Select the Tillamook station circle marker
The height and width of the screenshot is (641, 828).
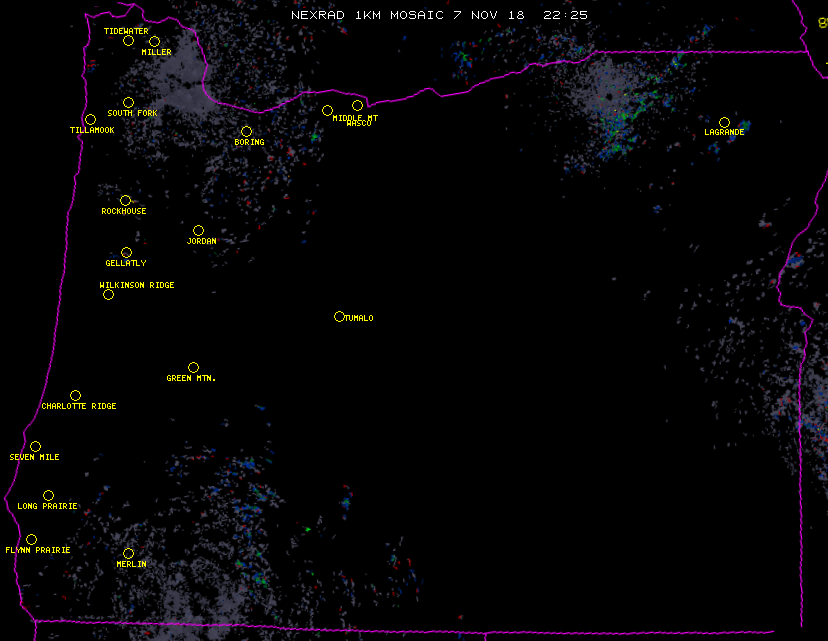tap(90, 120)
